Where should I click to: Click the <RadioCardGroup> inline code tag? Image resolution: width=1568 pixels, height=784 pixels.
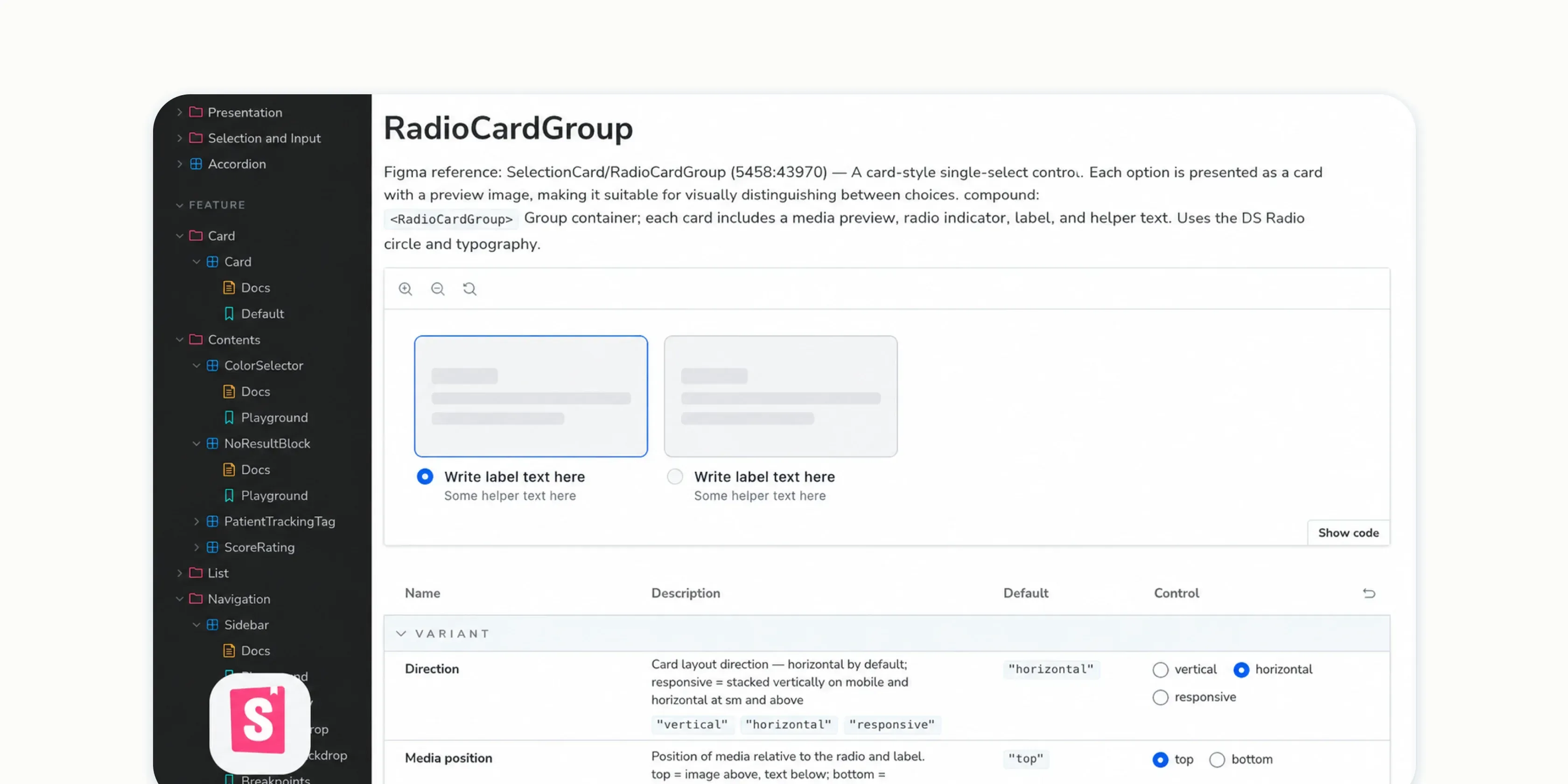451,219
